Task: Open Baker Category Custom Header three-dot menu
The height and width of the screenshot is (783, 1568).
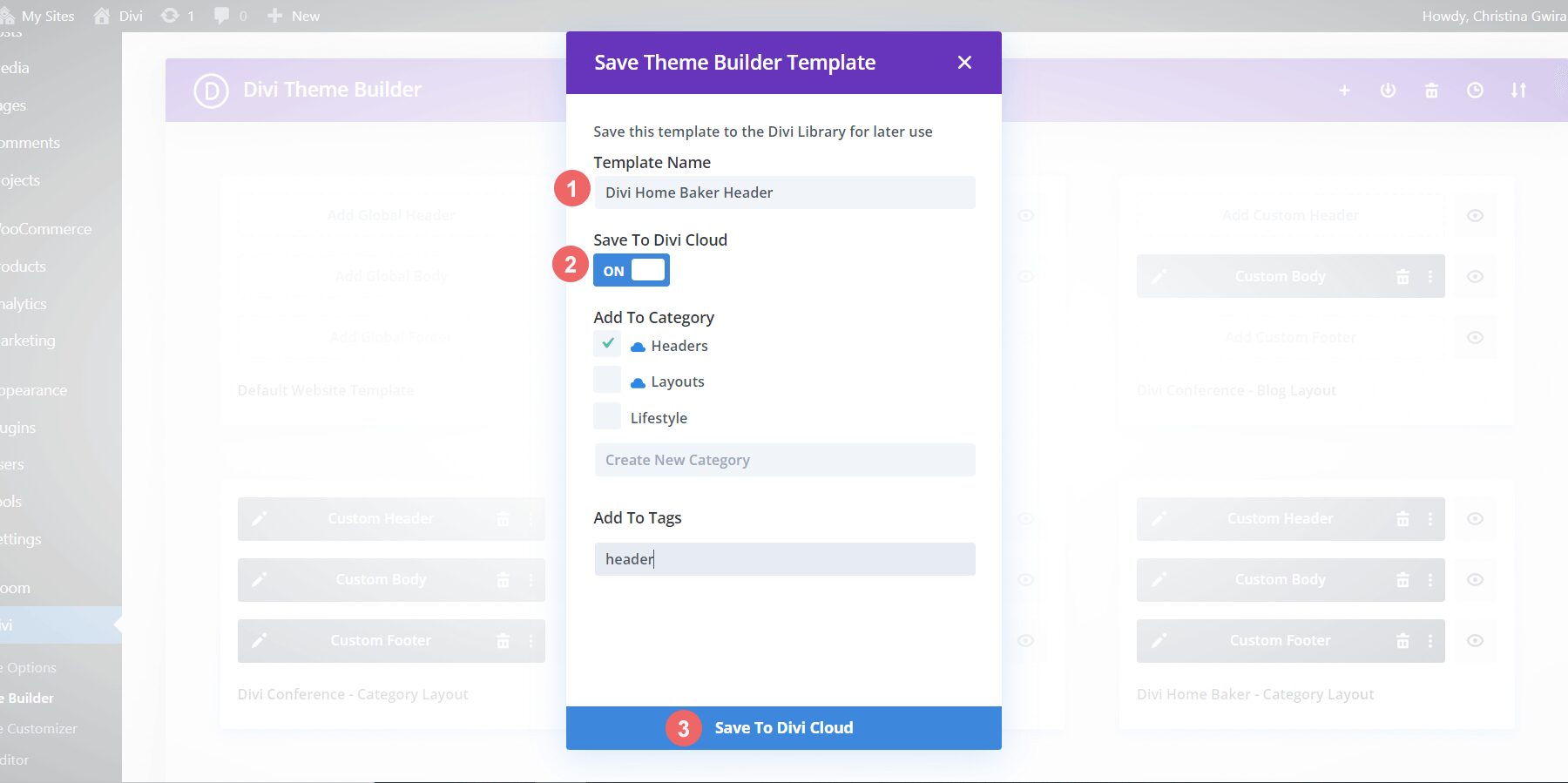Action: pyautogui.click(x=1429, y=518)
